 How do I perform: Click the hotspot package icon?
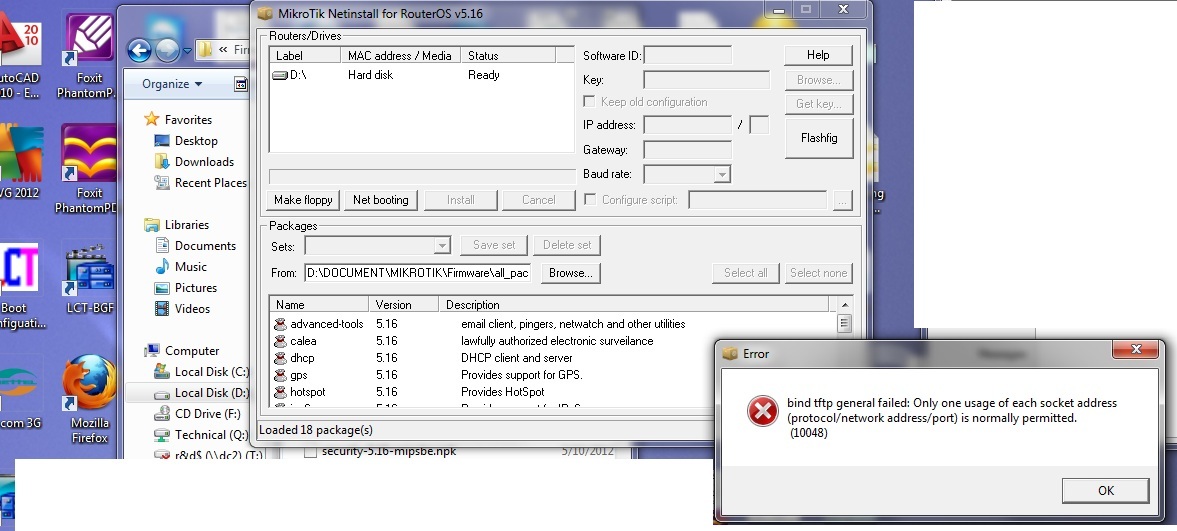point(280,392)
